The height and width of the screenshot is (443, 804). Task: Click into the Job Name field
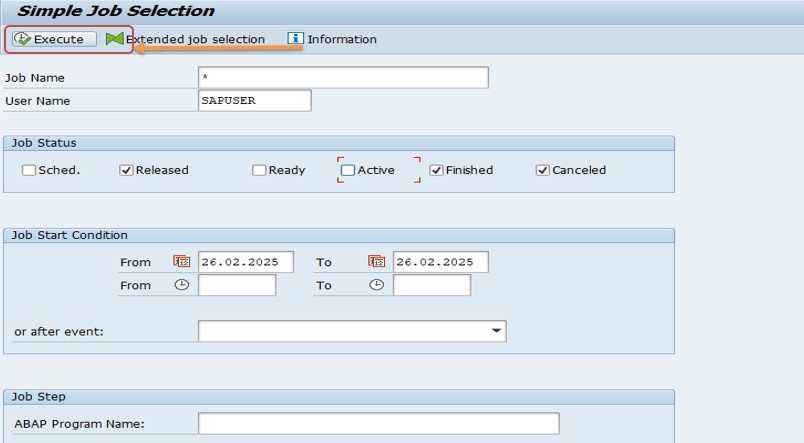(343, 77)
